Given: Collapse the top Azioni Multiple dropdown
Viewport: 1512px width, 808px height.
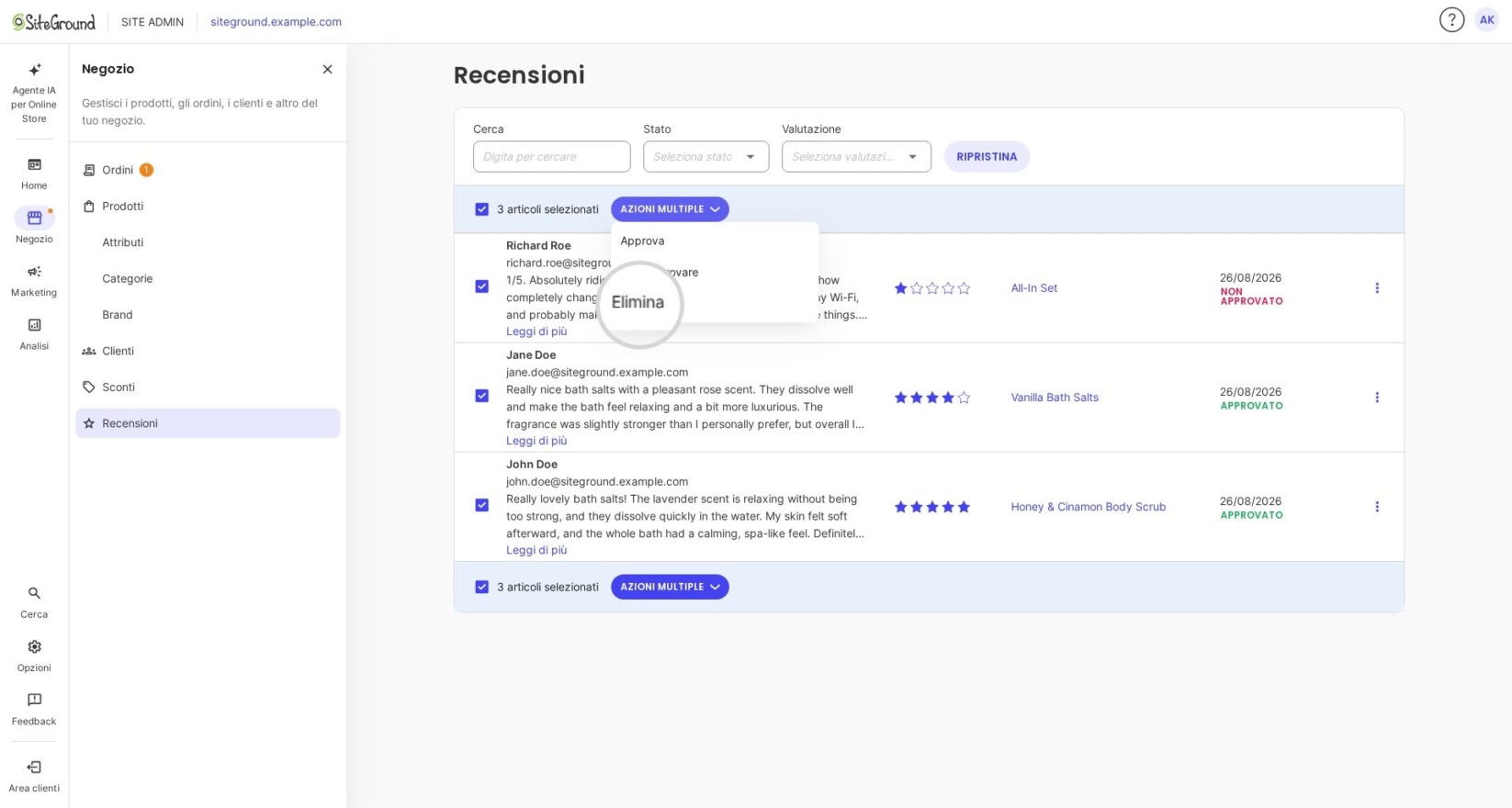Looking at the screenshot, I should coord(670,209).
